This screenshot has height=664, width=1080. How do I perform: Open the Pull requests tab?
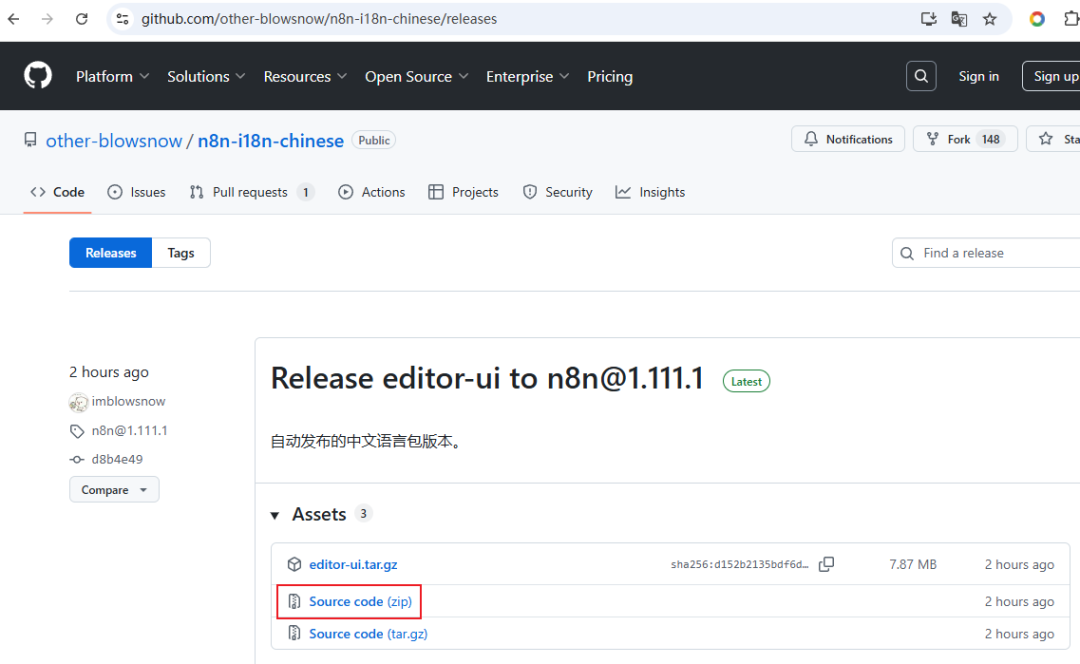coord(251,192)
